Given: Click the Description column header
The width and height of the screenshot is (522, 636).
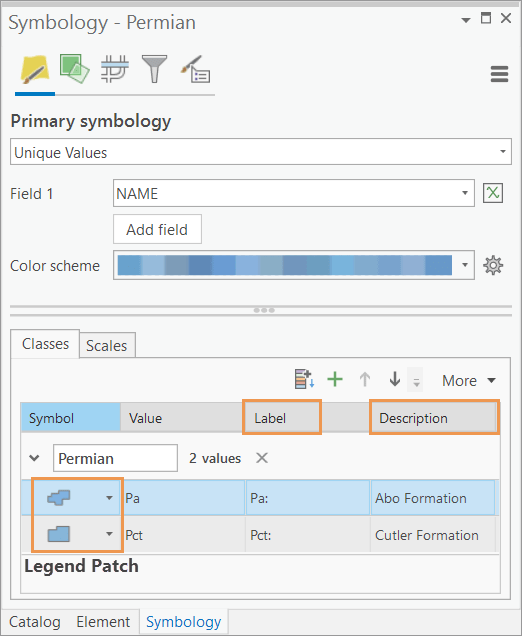Looking at the screenshot, I should point(434,418).
